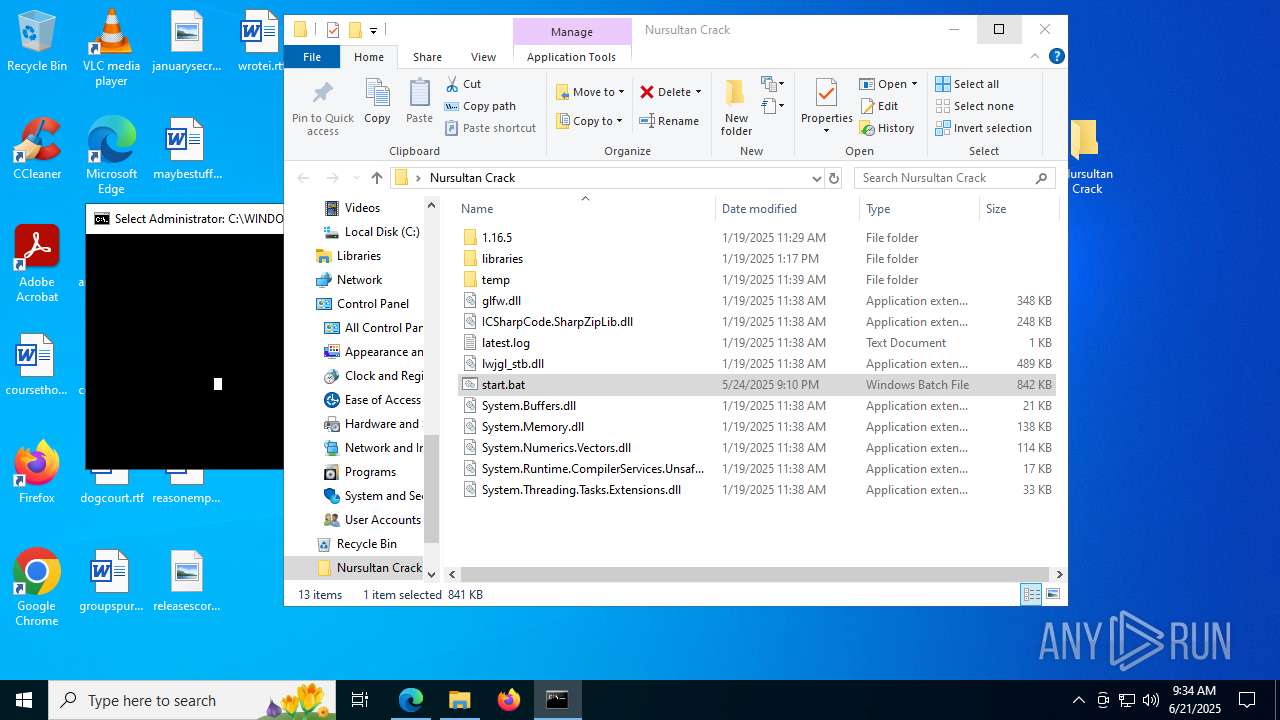Screen dimensions: 1280x720
Task: Click the Help question mark icon
Action: pos(1056,57)
